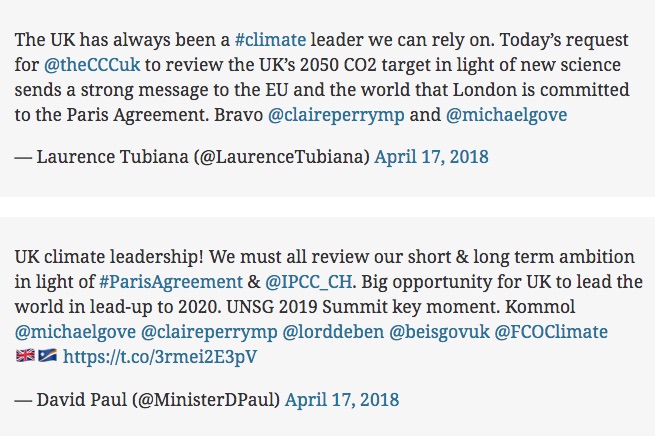This screenshot has height=436, width=655.
Task: Click the Marshall Islands flag emoji
Action: [48, 355]
